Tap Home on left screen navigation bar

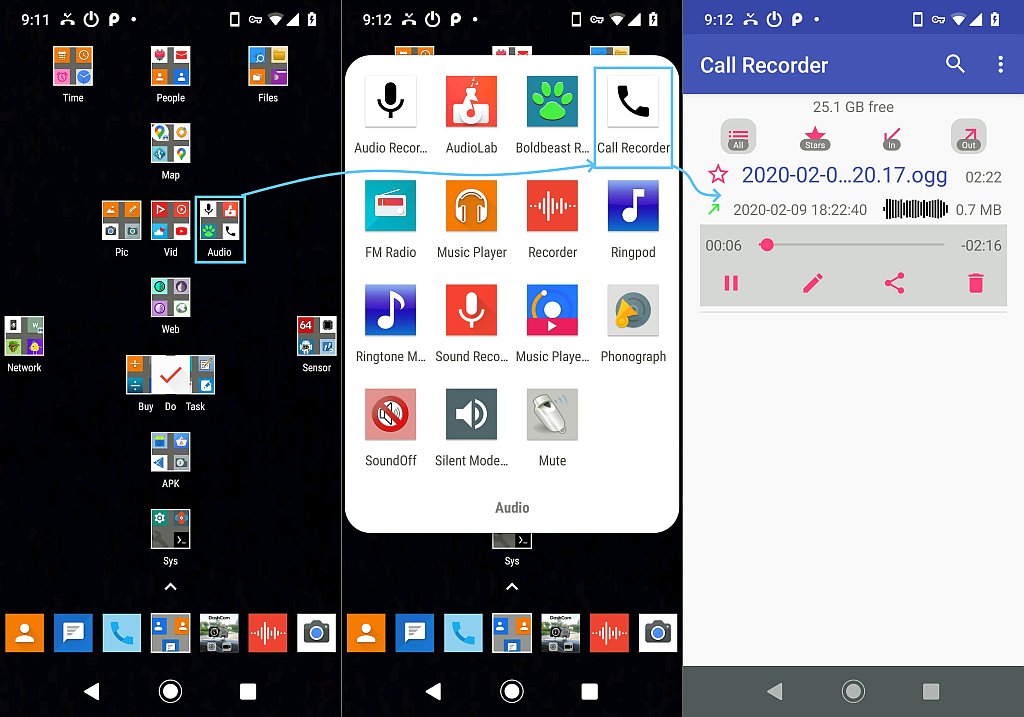(x=170, y=691)
